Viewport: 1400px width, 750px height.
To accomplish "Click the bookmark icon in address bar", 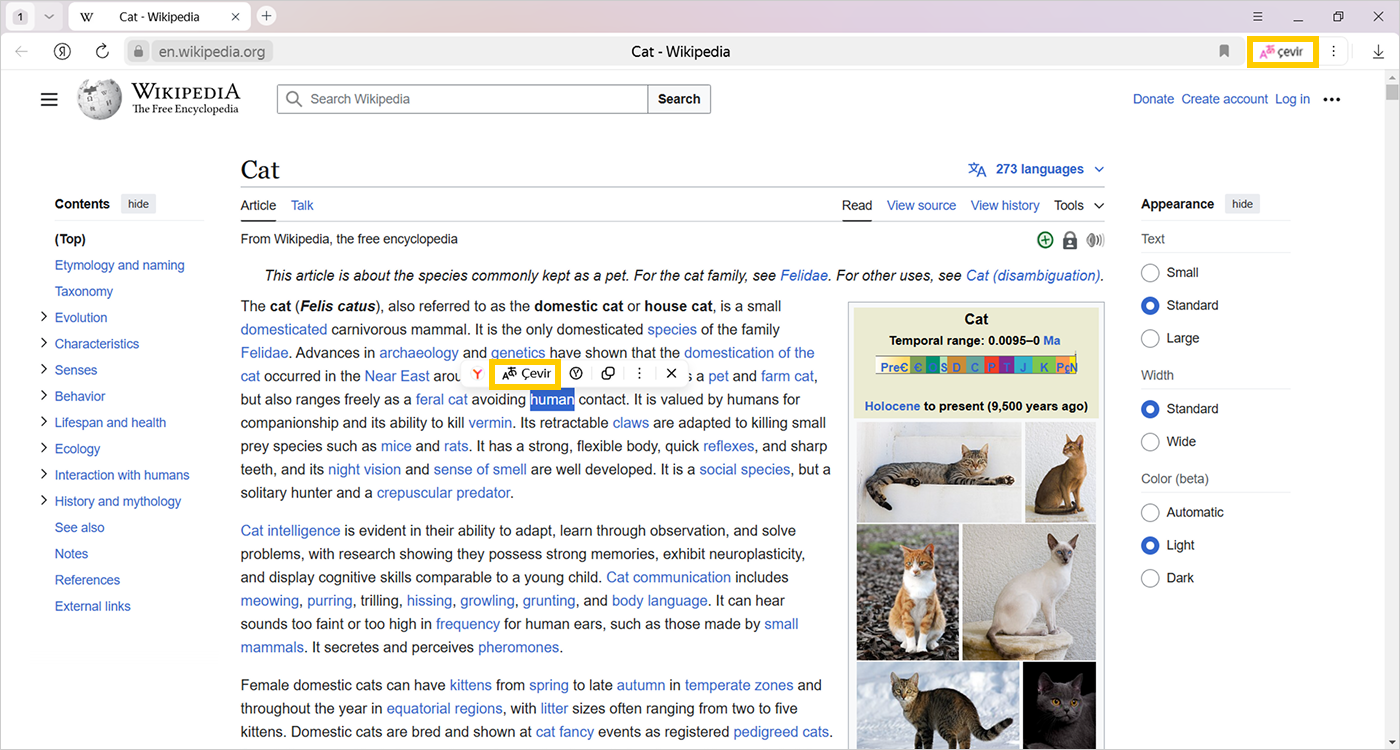I will point(1224,51).
